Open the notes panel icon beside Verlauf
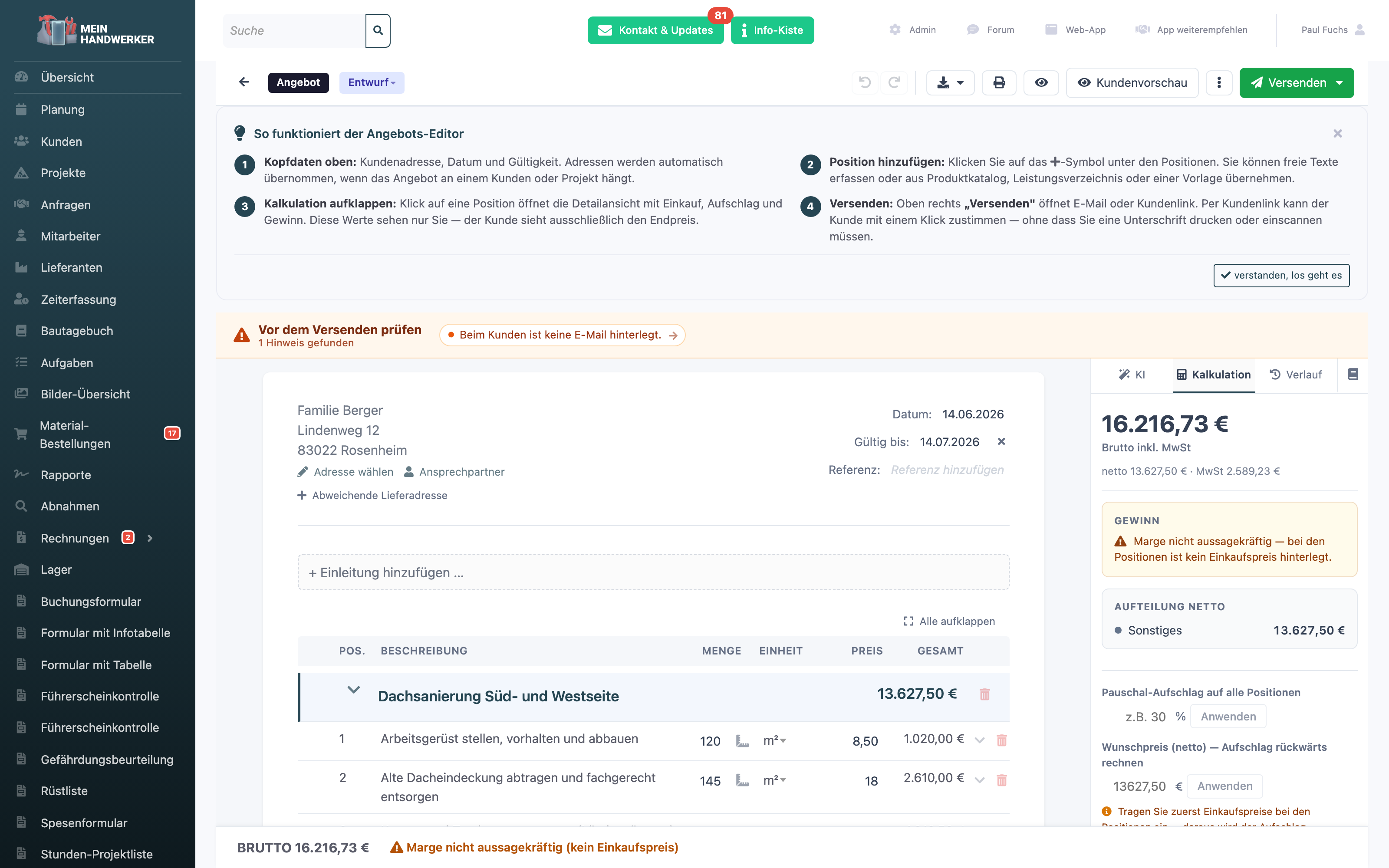This screenshot has height=868, width=1389. [x=1353, y=374]
